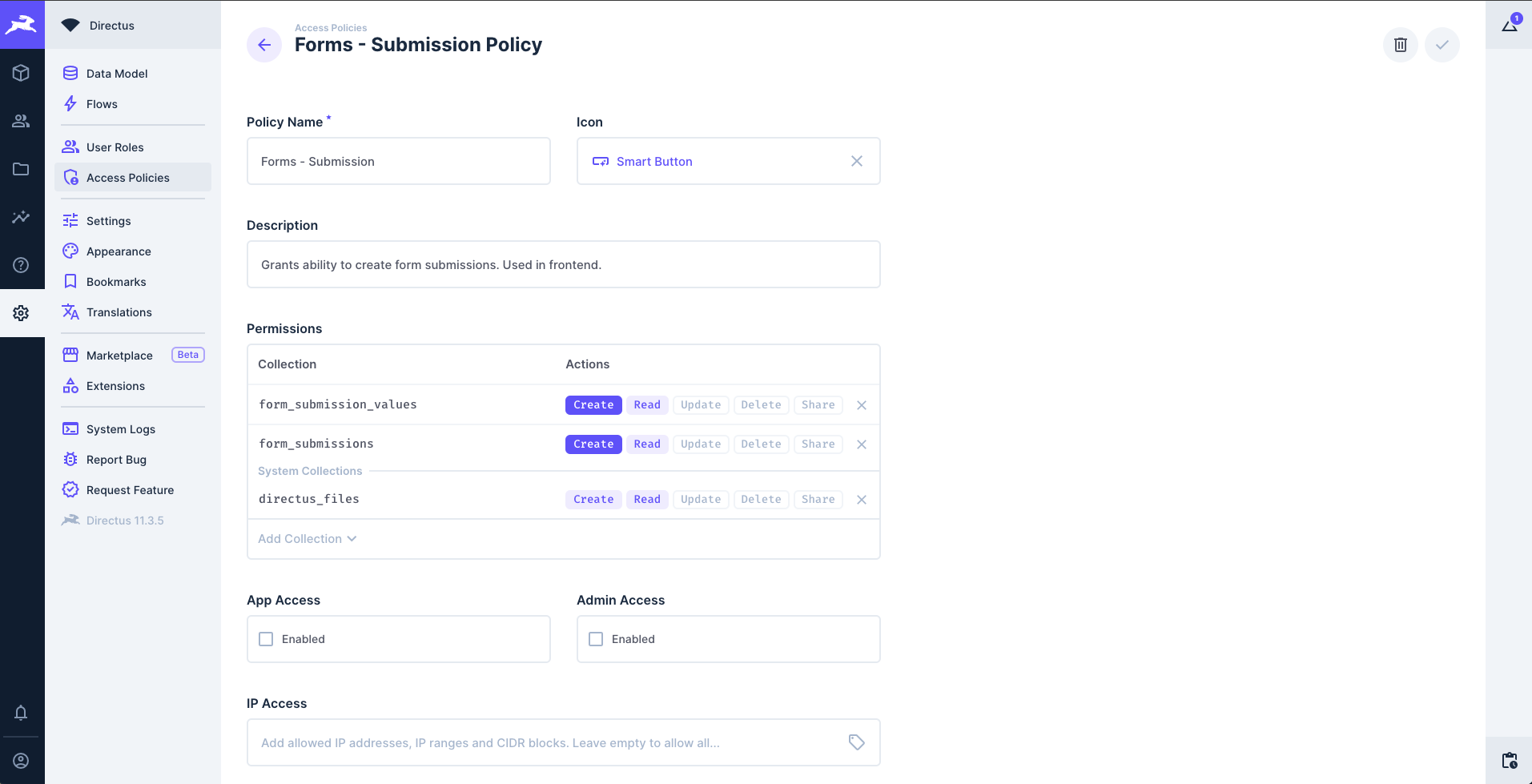
Task: Open the Request Feature page
Action: tap(131, 489)
